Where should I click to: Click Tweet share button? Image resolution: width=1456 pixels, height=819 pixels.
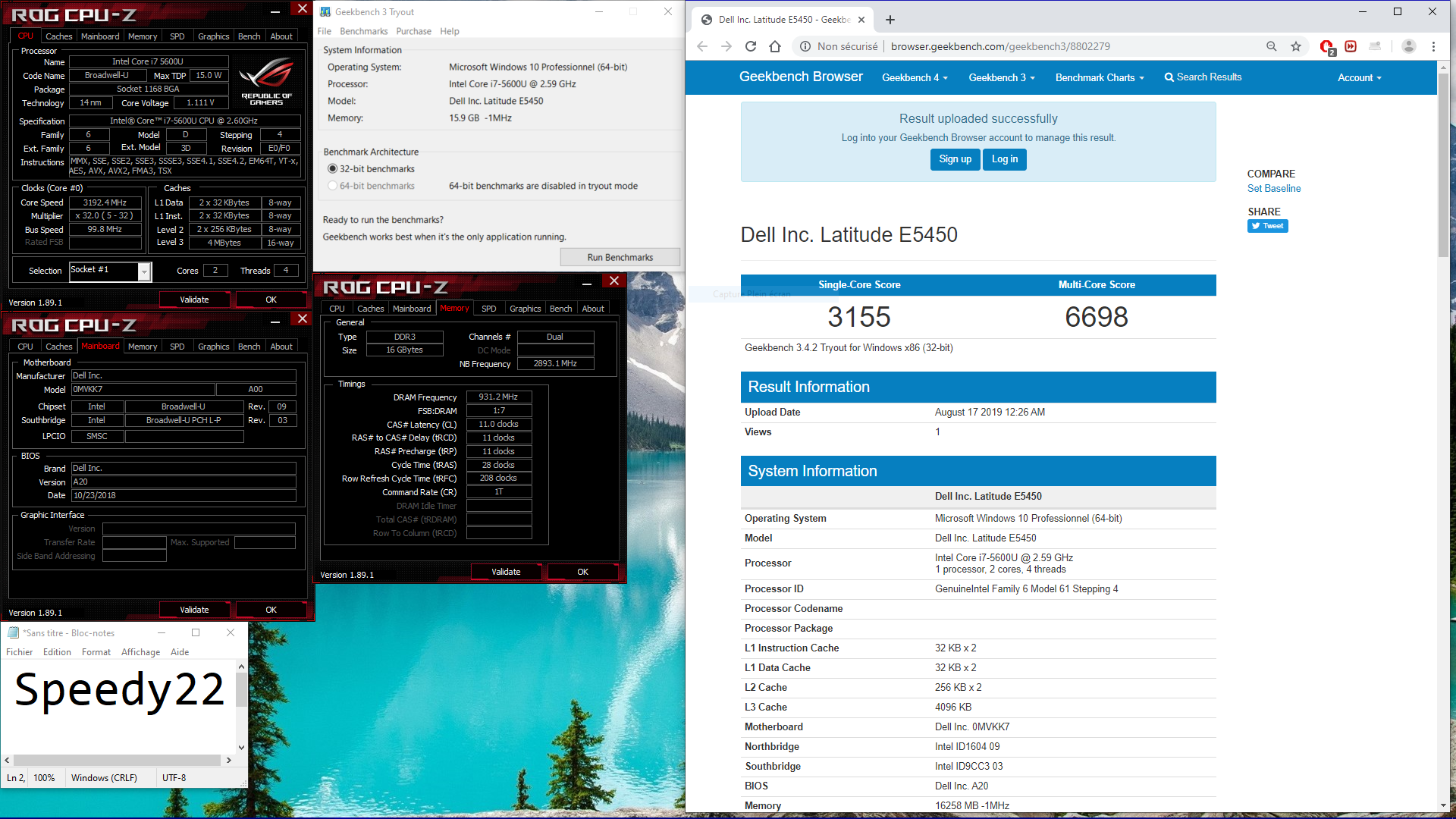(x=1268, y=226)
